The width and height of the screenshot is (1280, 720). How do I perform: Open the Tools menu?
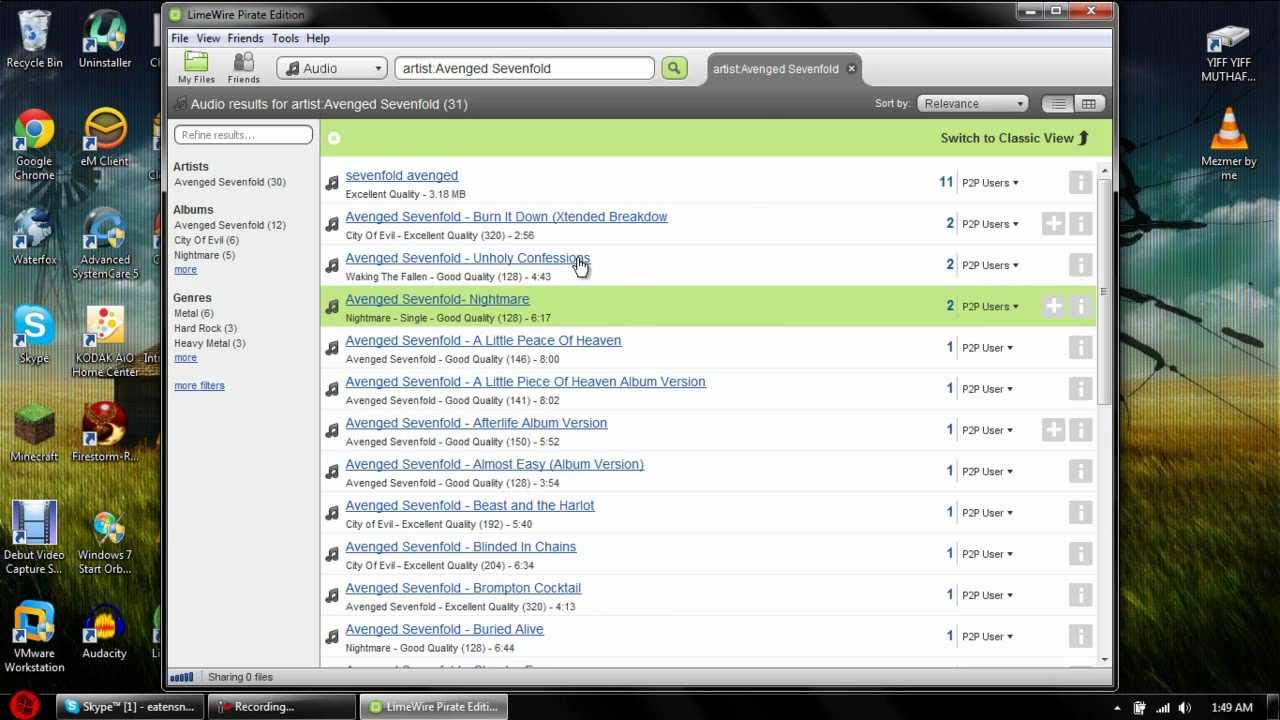pyautogui.click(x=285, y=38)
